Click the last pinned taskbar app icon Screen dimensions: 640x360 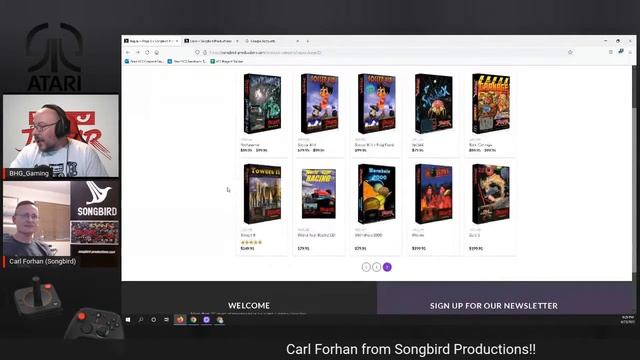220,320
